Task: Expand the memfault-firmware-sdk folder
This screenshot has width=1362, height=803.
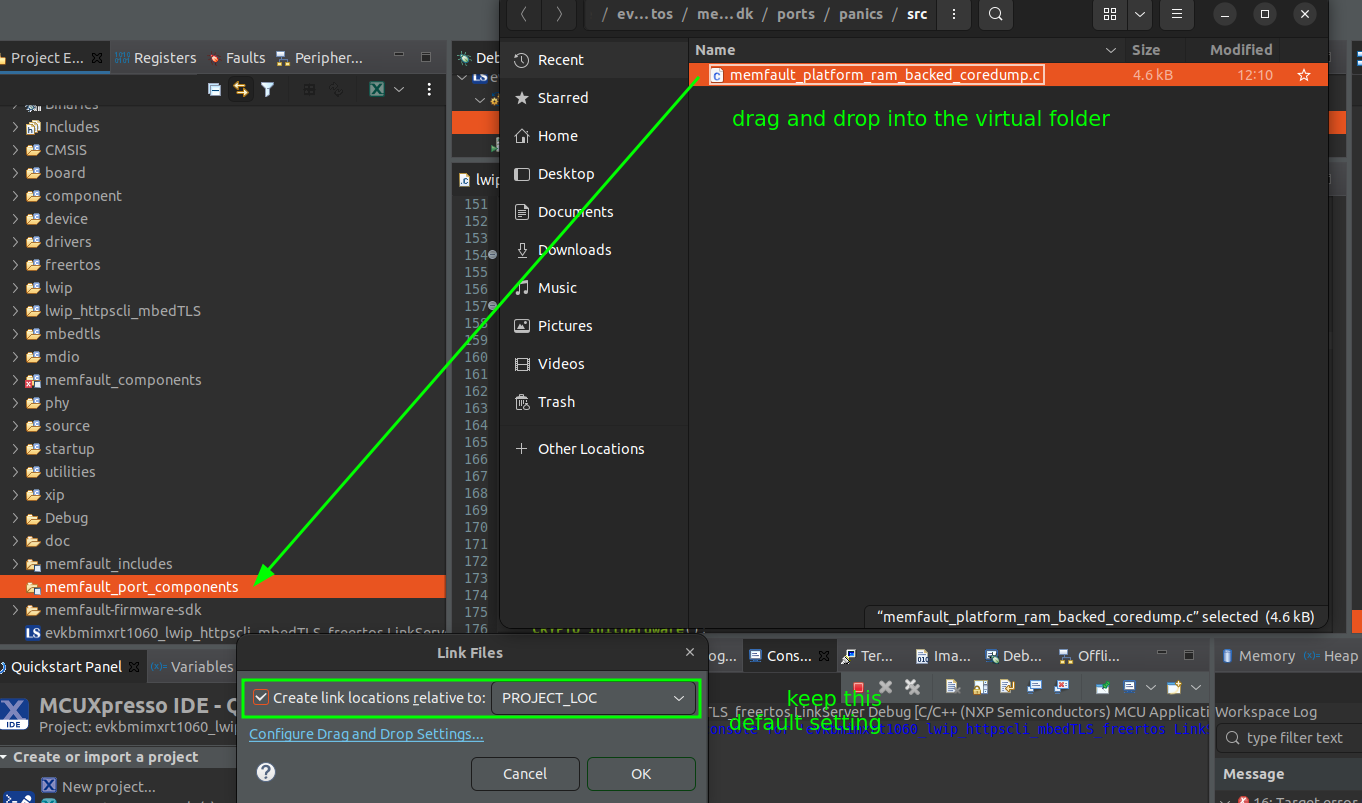Action: pos(15,610)
